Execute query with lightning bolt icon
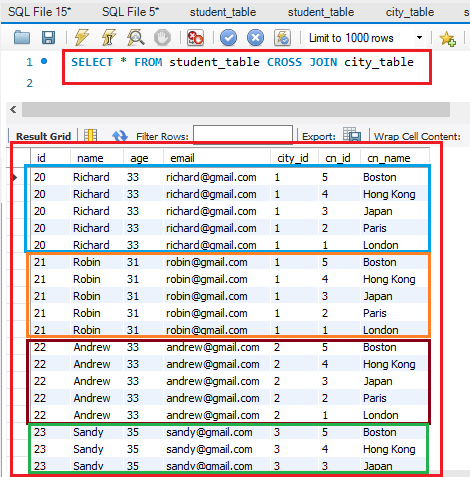The height and width of the screenshot is (477, 470). point(82,37)
